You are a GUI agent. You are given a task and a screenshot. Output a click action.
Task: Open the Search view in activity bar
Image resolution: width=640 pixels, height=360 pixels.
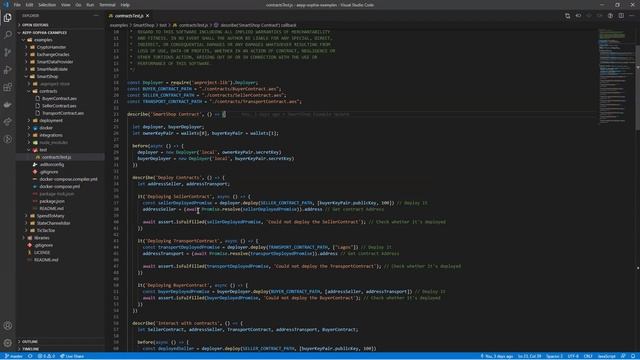tap(8, 35)
